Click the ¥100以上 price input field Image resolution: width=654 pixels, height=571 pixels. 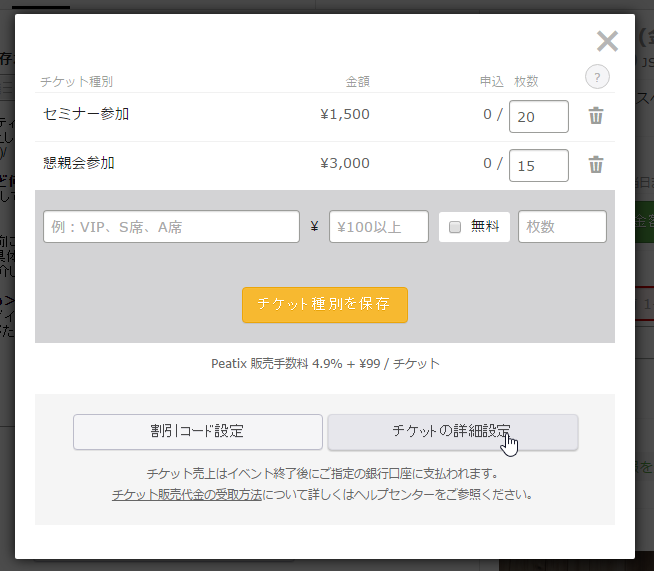378,227
